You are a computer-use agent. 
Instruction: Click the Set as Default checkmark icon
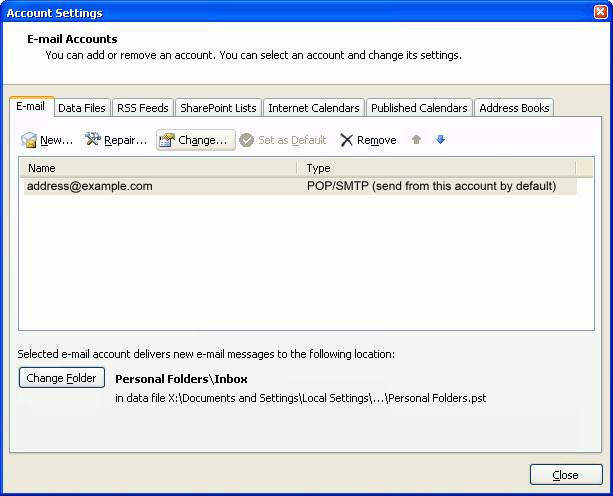pyautogui.click(x=246, y=140)
